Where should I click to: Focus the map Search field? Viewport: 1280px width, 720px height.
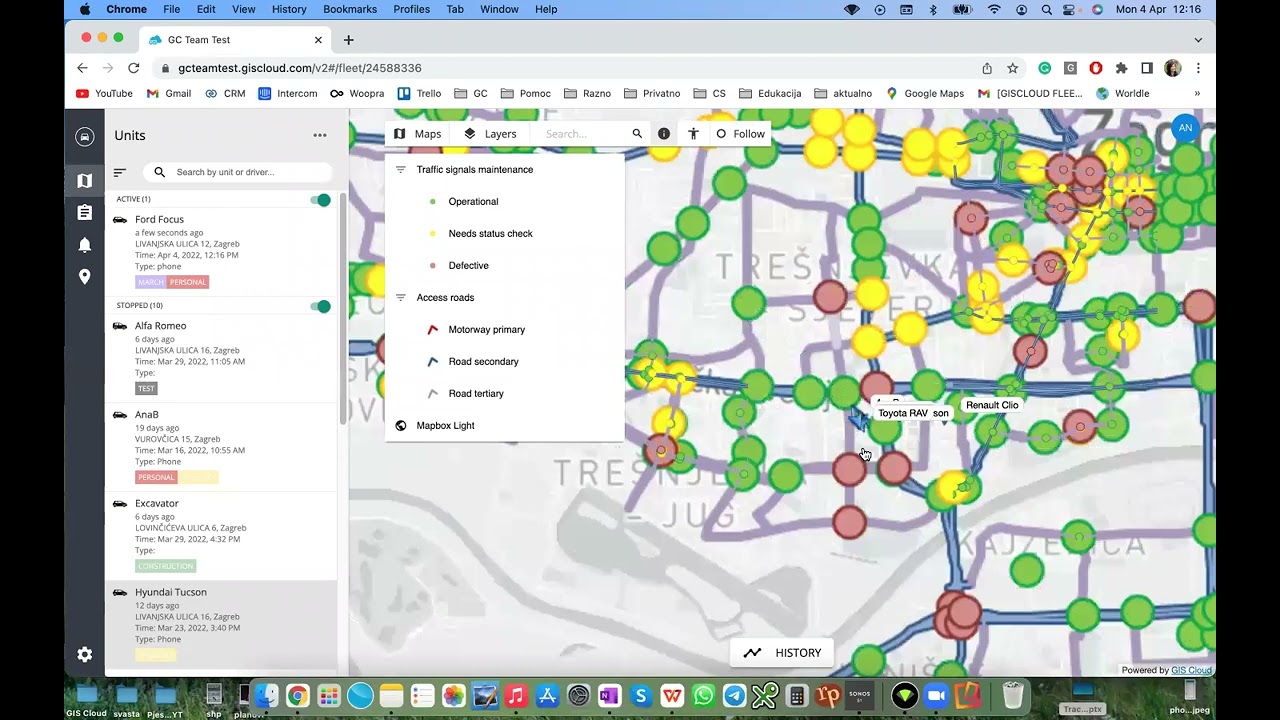point(585,134)
